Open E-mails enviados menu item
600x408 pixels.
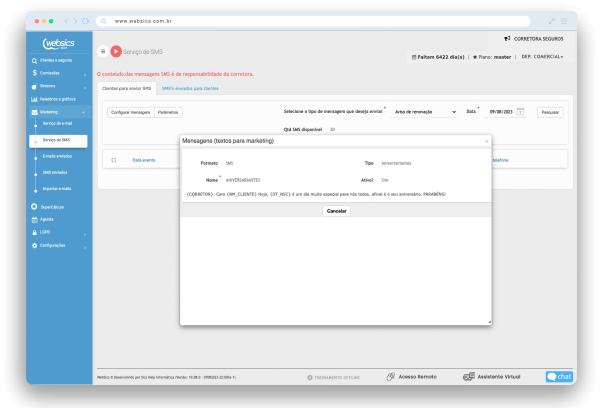click(57, 156)
